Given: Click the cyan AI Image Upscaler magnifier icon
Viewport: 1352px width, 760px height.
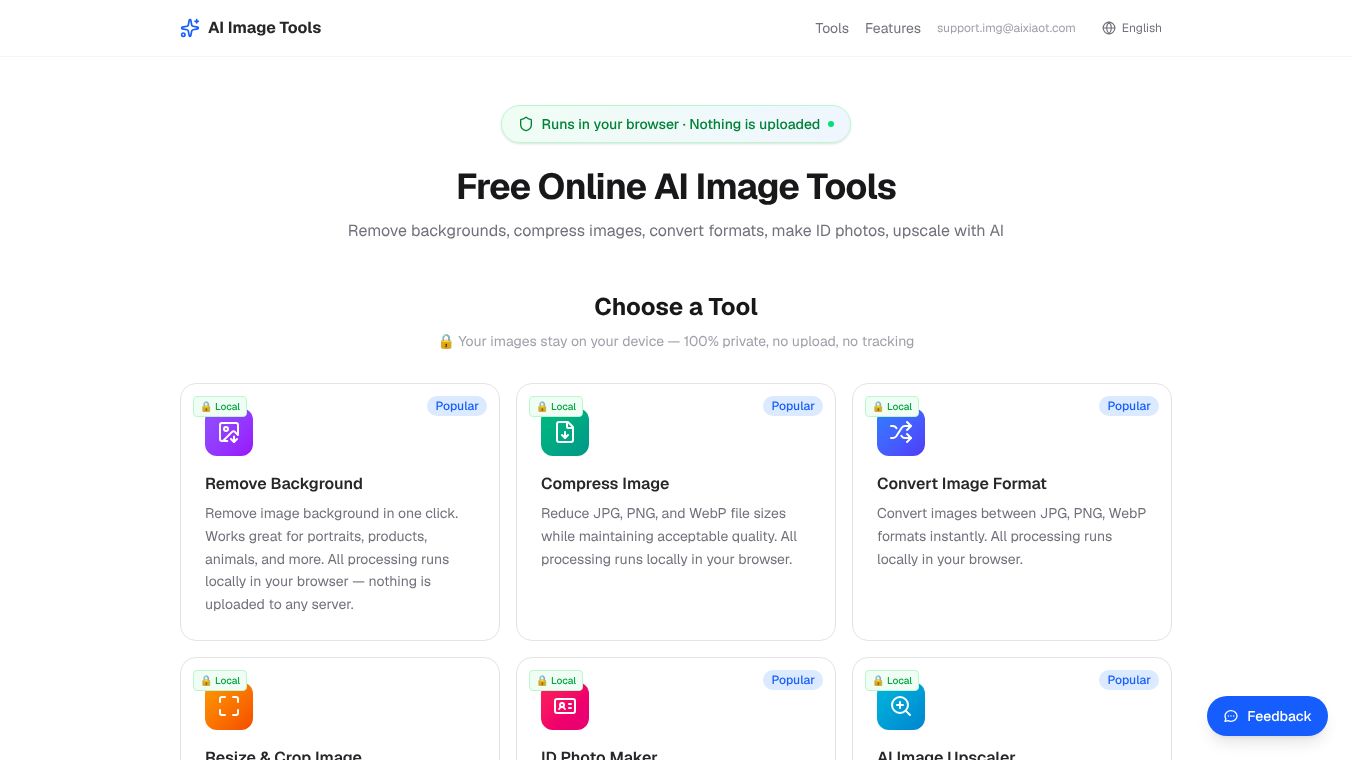Looking at the screenshot, I should click(901, 706).
